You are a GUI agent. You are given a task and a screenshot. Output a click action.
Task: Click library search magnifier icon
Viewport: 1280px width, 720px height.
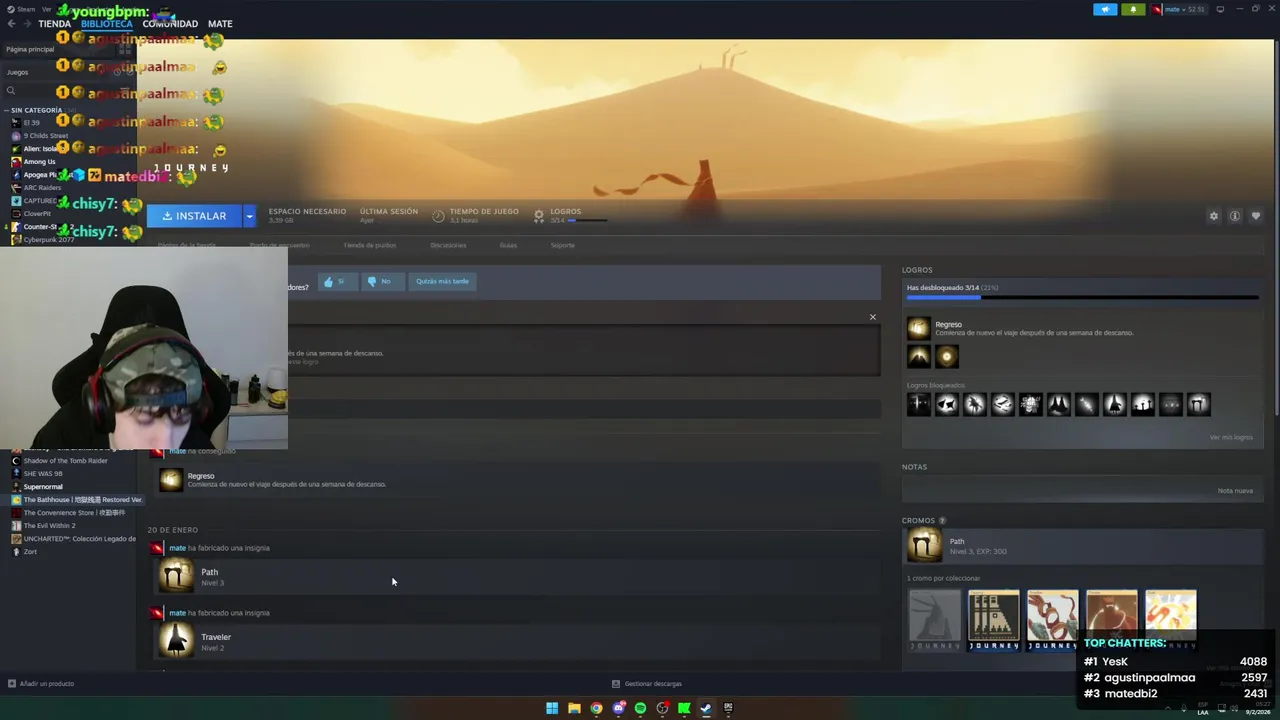click(11, 91)
